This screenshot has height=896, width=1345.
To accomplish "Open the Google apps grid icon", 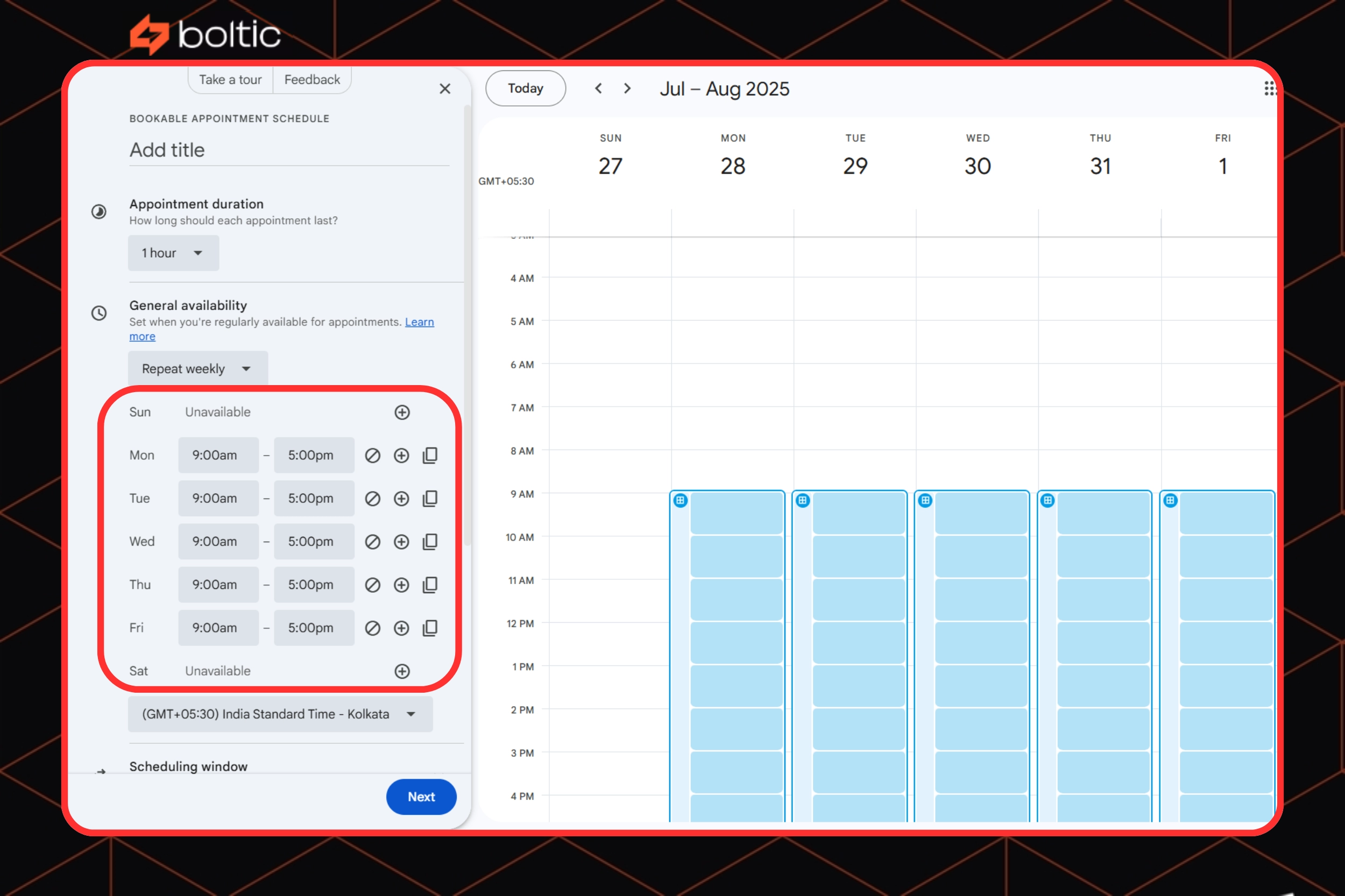I will (1270, 88).
